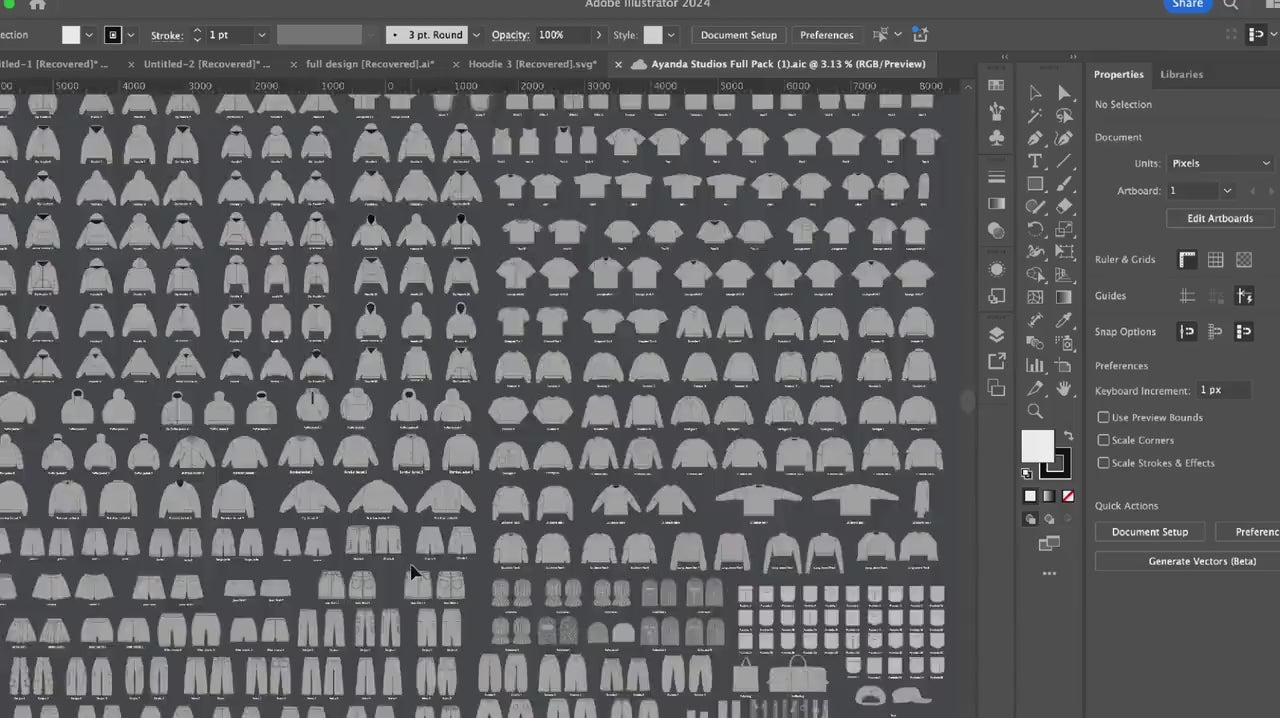Select the Pen tool
The image size is (1280, 718).
(x=1035, y=138)
